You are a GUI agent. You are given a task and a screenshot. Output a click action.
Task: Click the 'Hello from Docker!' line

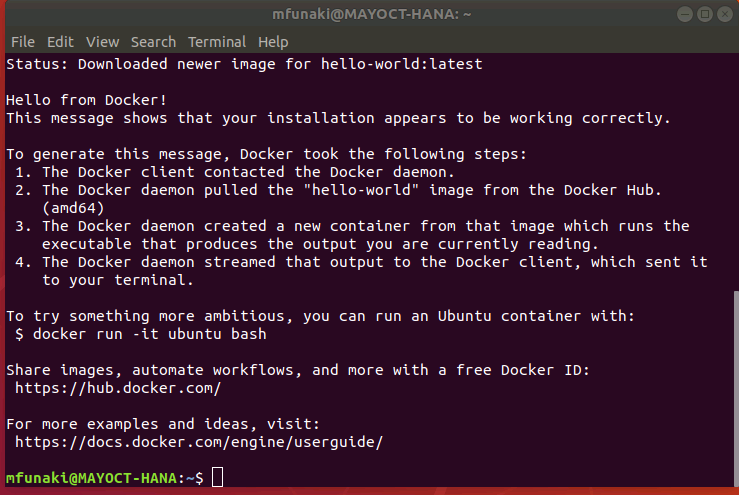click(86, 100)
